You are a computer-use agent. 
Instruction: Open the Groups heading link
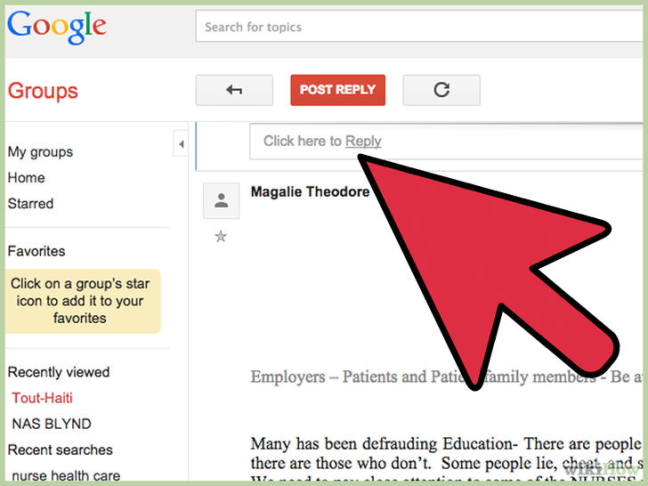click(x=43, y=91)
